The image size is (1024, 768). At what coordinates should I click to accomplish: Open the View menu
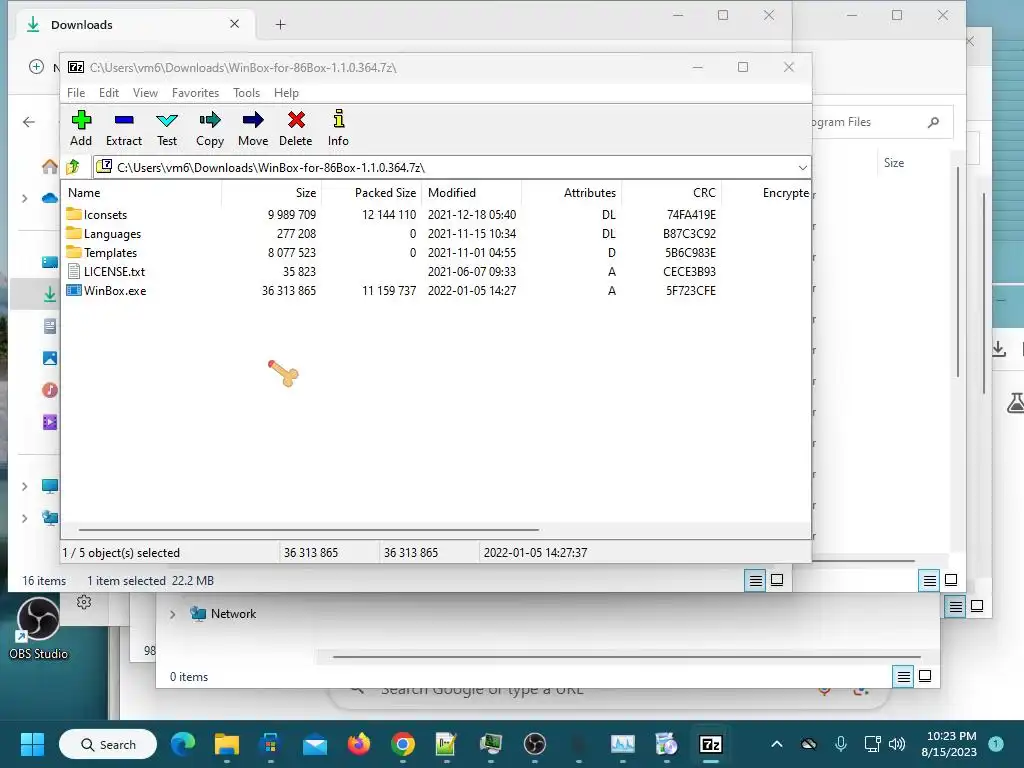pos(145,93)
